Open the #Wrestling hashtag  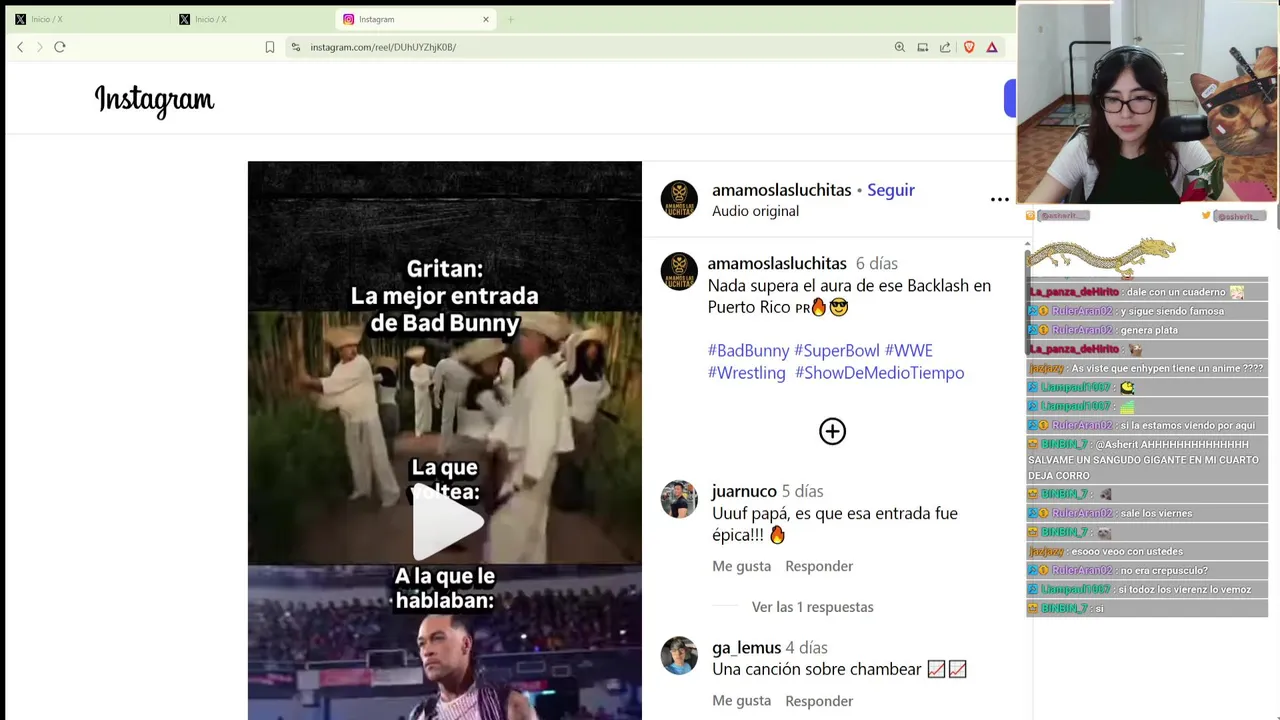point(747,372)
